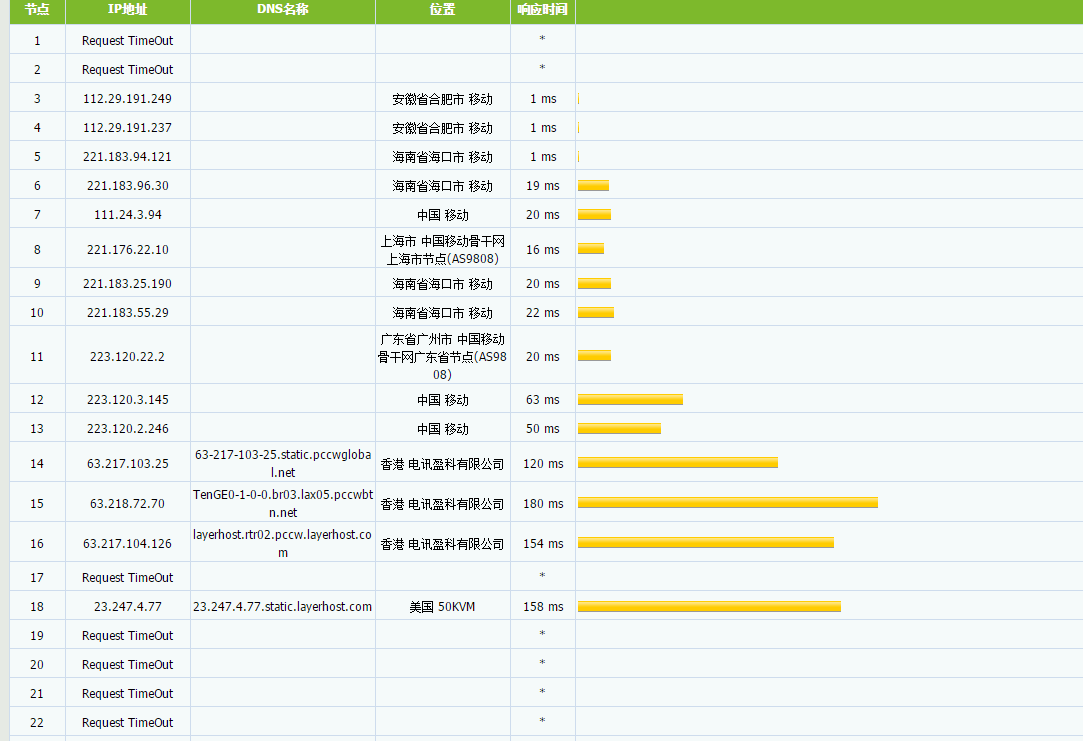Click DNS name layerhost.rtr02.pccw.layerhost.com
The image size is (1083, 741).
point(283,543)
